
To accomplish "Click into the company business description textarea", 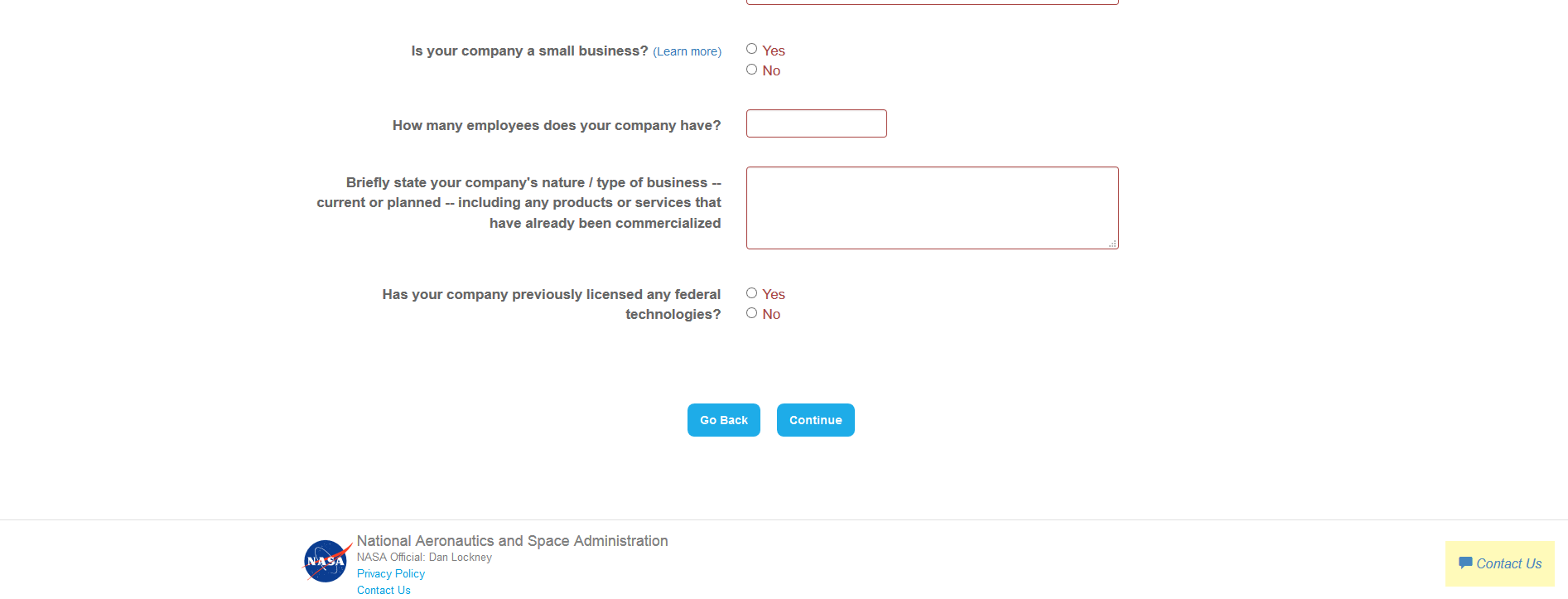I will point(932,208).
